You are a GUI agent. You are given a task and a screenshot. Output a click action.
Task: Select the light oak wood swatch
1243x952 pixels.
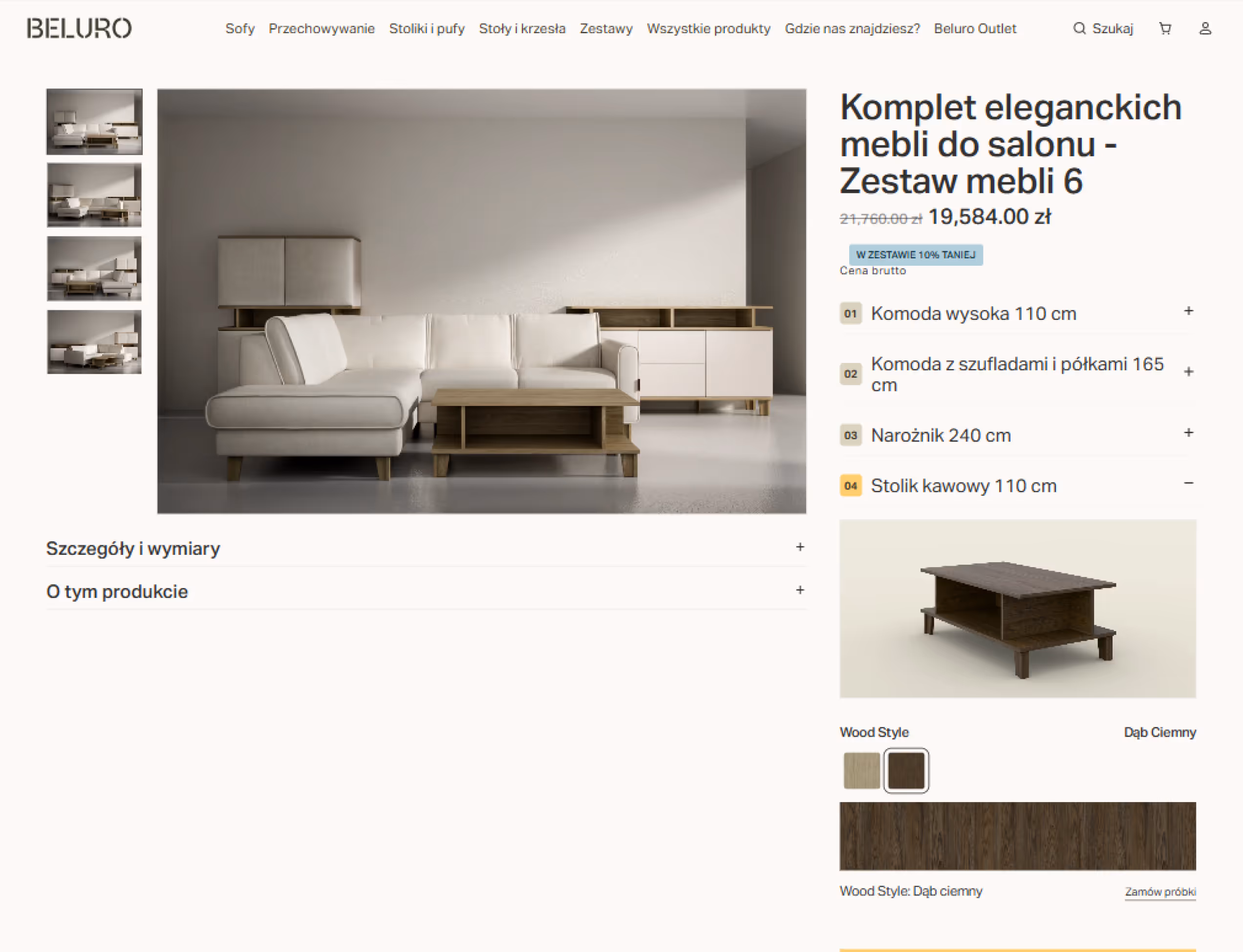[861, 771]
